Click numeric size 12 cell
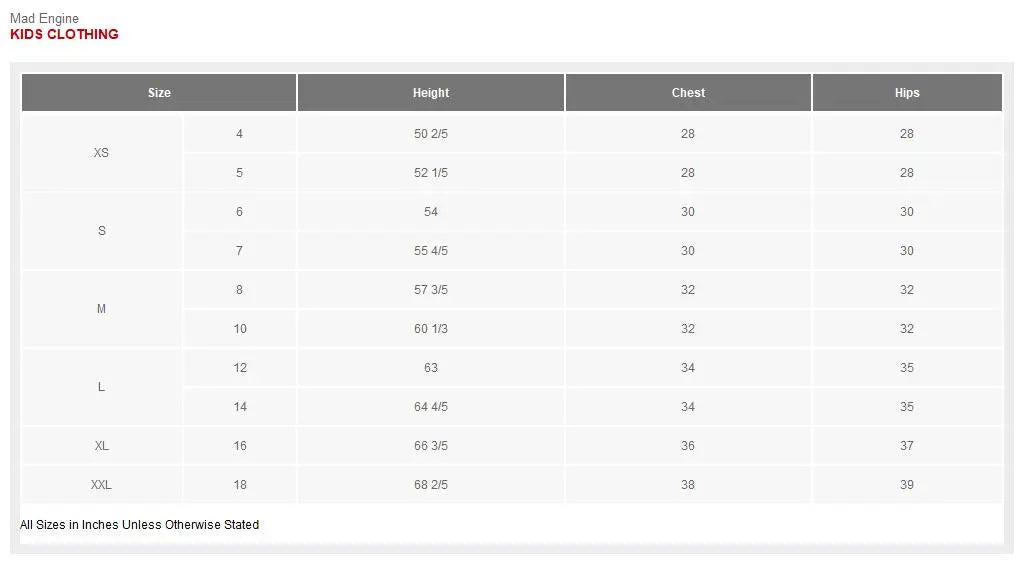 coord(240,368)
